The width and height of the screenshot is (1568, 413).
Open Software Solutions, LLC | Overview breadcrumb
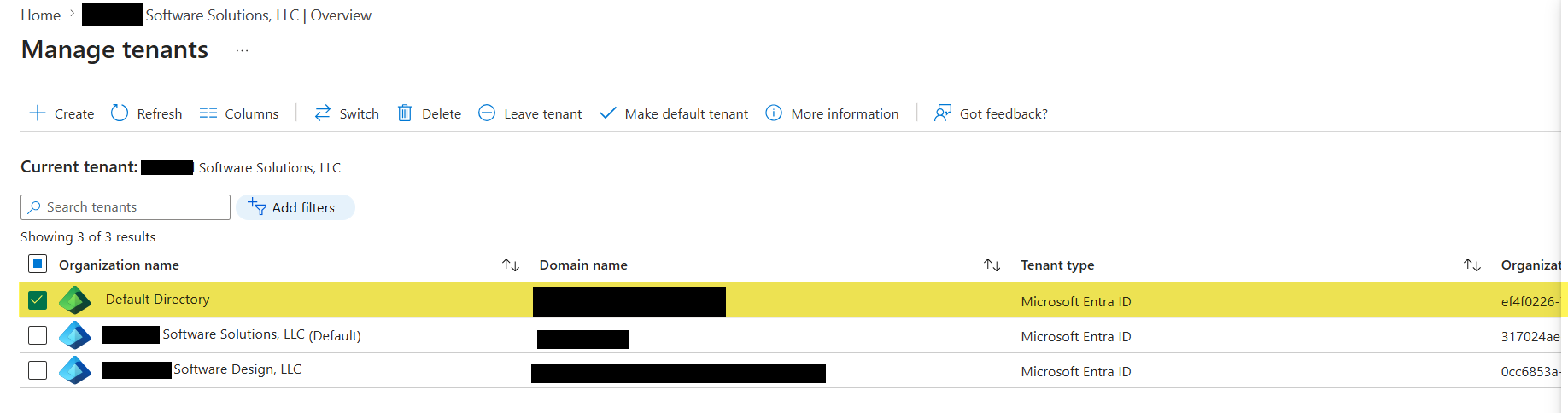pyautogui.click(x=227, y=15)
